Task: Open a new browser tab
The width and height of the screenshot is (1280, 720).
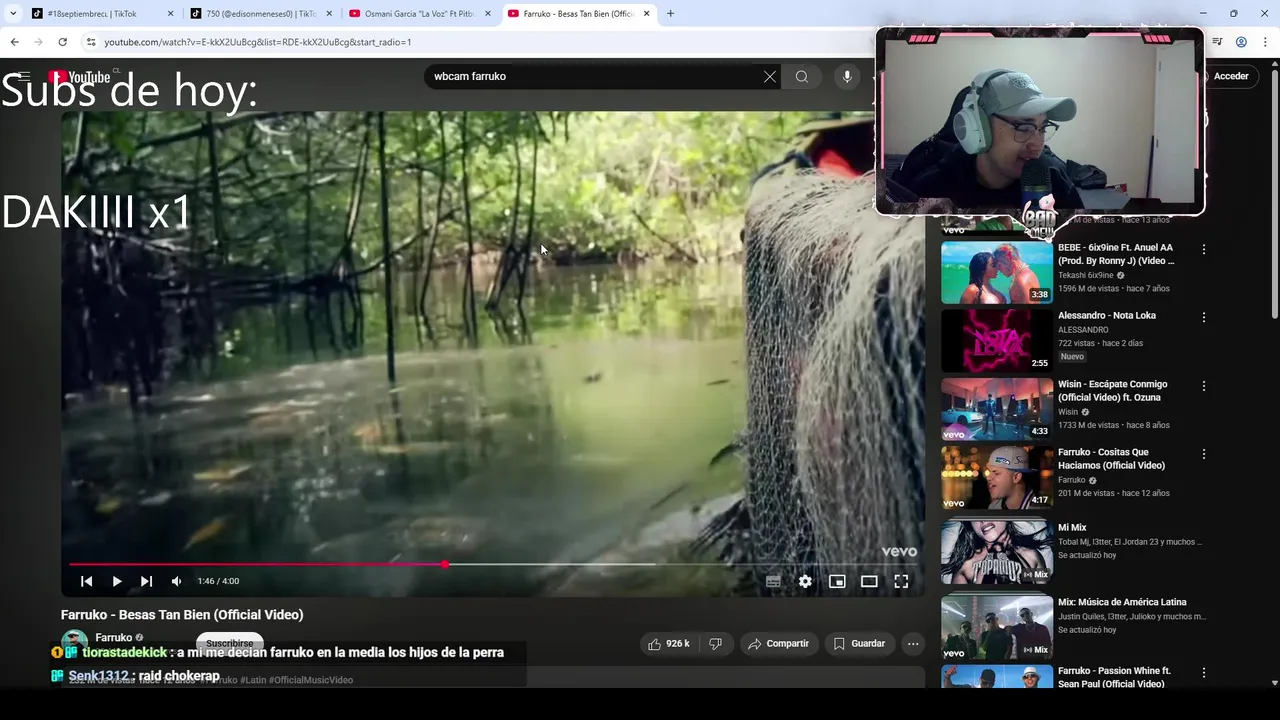Action: click(670, 14)
